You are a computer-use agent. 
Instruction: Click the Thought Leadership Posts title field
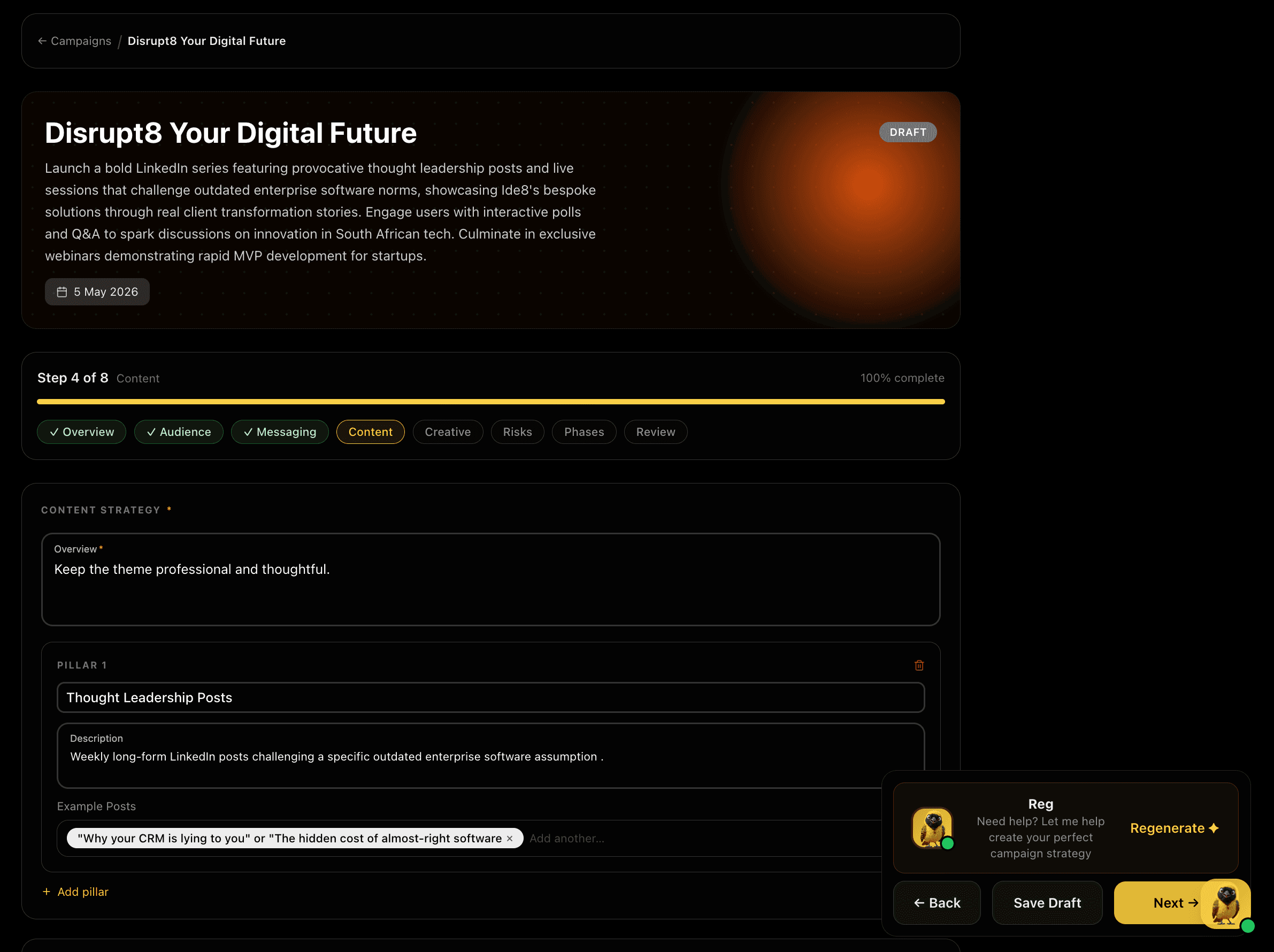[x=490, y=697]
